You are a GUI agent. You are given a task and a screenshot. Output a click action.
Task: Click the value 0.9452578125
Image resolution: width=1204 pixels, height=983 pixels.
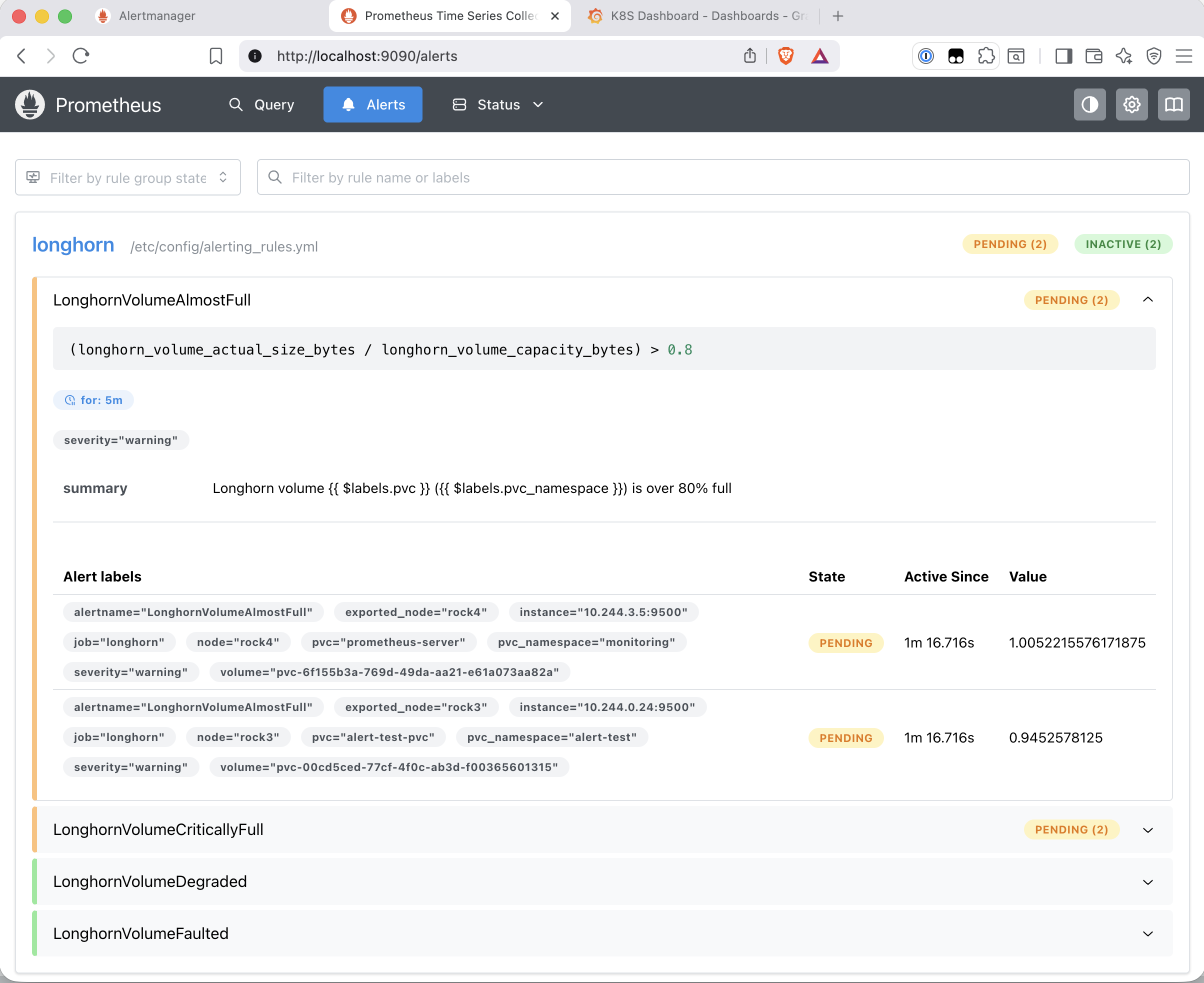(x=1055, y=738)
